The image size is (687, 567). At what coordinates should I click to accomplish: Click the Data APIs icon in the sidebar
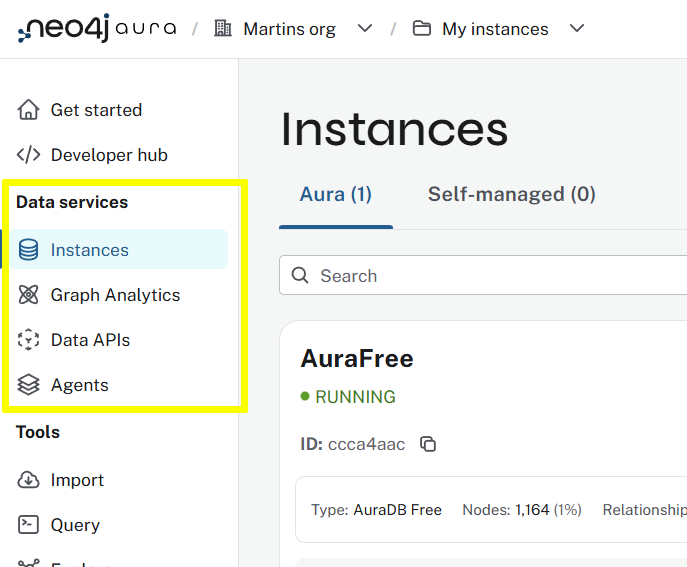29,340
